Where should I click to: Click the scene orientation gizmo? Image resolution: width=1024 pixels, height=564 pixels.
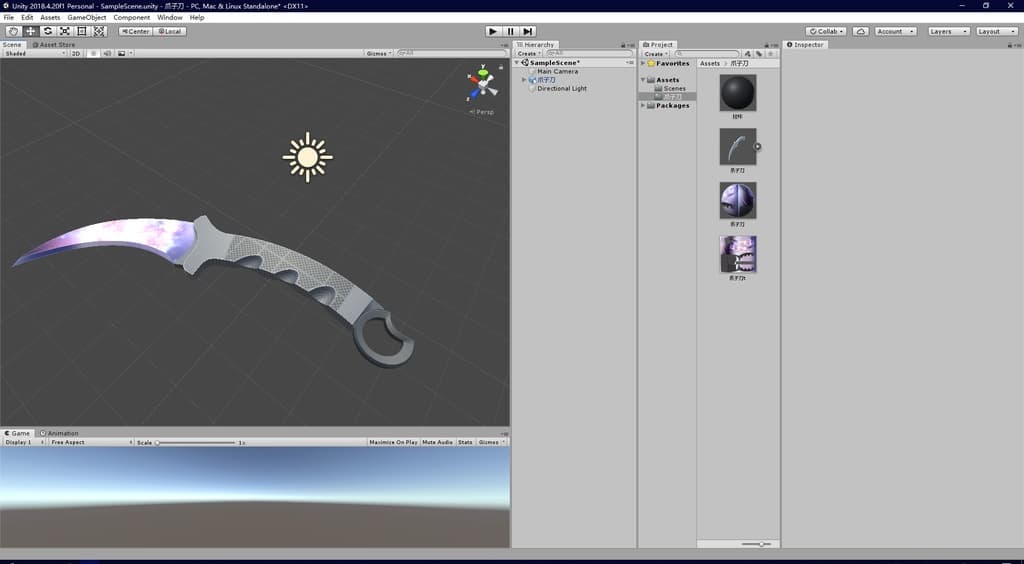pos(482,86)
